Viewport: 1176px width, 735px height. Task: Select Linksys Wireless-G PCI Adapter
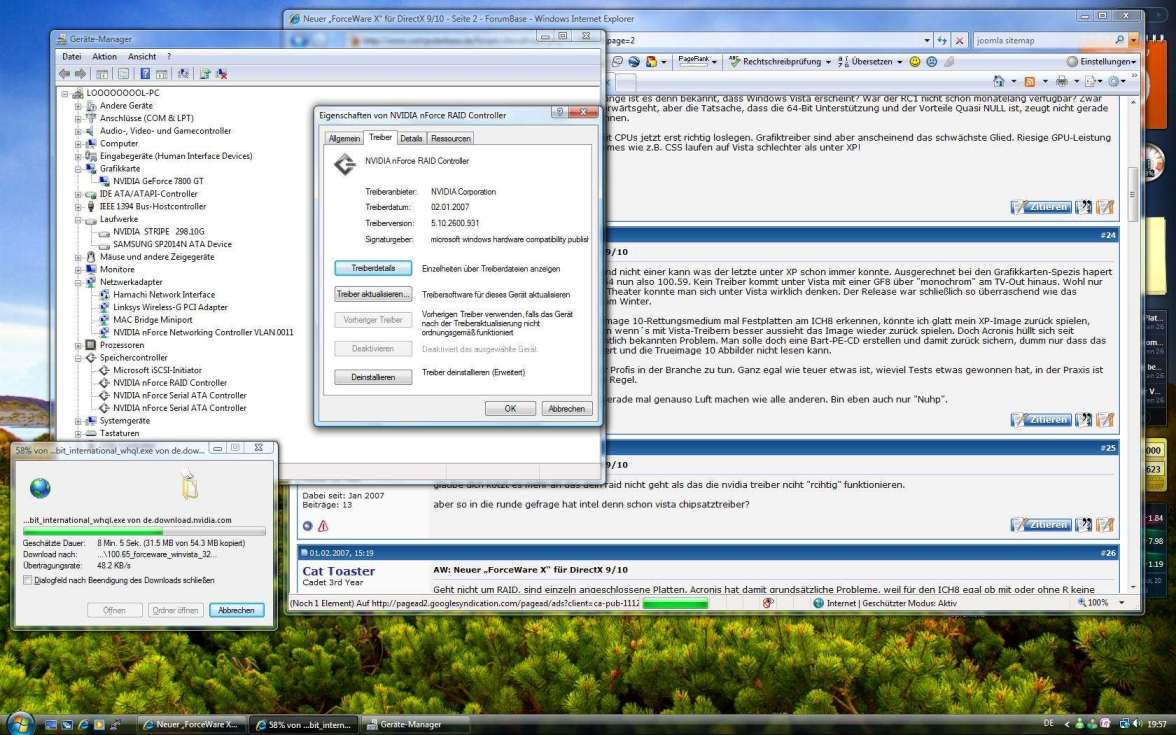click(170, 307)
